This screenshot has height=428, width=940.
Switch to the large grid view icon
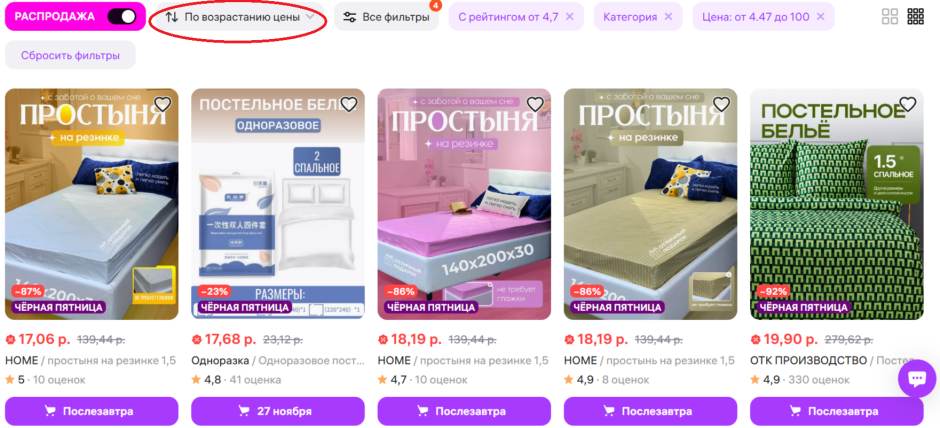(890, 17)
